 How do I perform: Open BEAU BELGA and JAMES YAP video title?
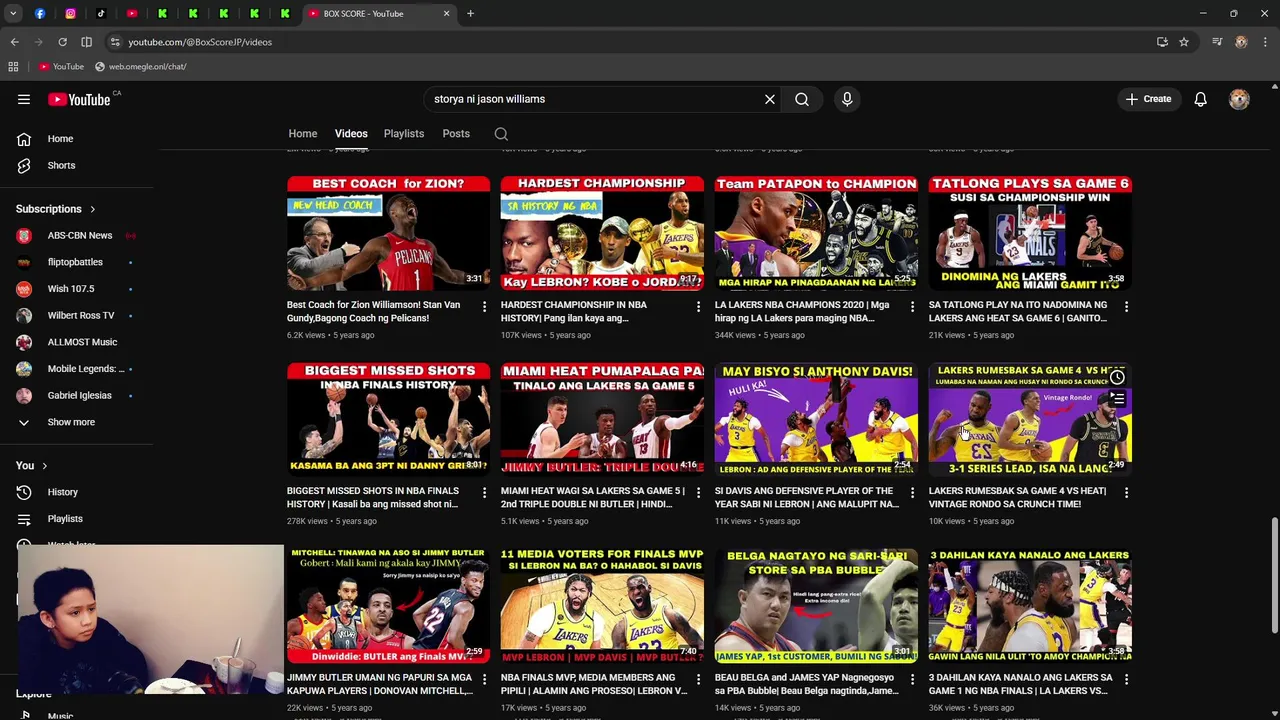807,684
